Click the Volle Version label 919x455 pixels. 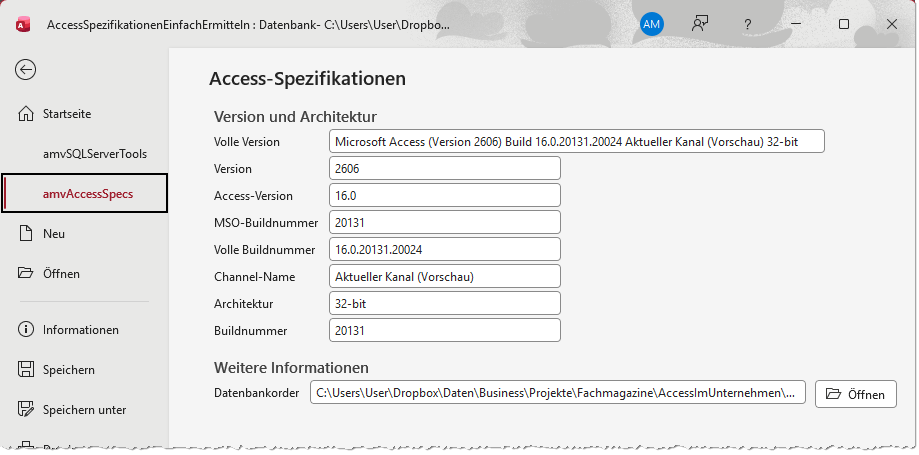pos(247,142)
